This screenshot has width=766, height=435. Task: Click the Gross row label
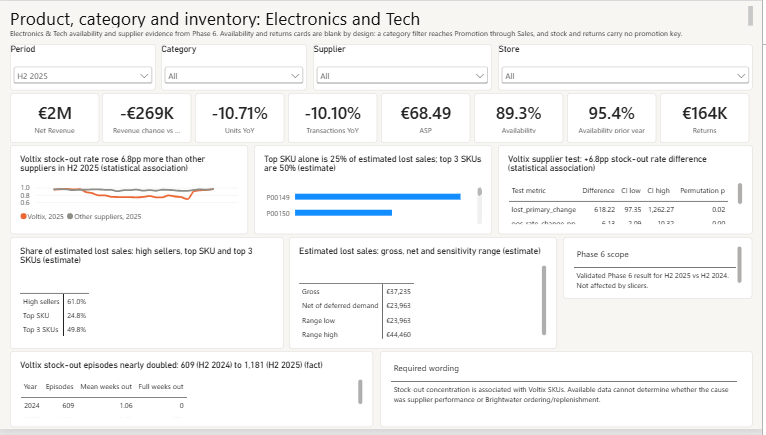(311, 291)
